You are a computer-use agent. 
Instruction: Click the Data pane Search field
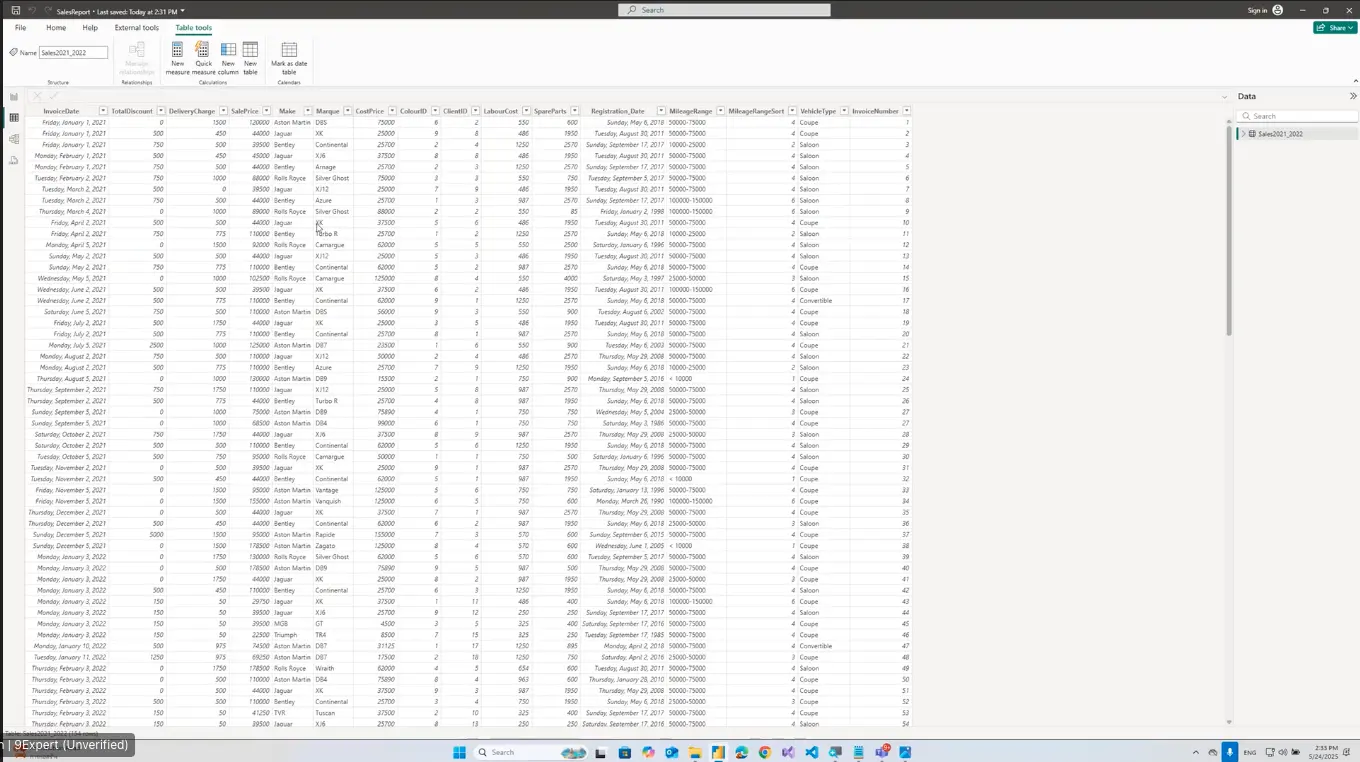click(1296, 116)
